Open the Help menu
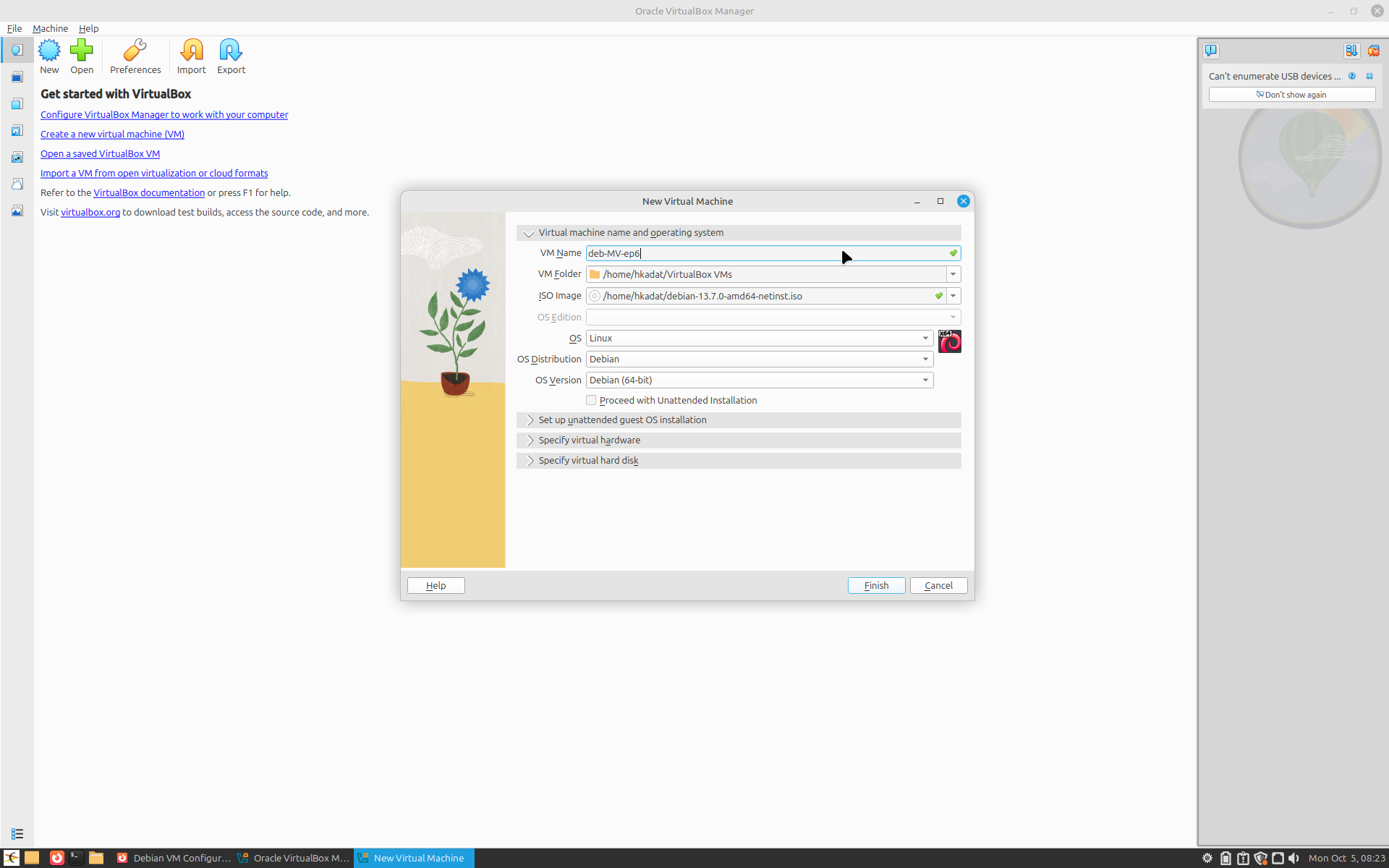 click(x=89, y=28)
